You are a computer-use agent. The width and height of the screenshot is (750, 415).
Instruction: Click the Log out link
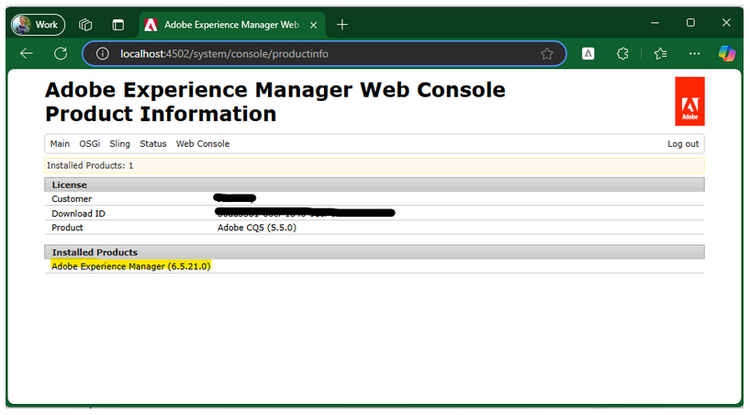pyautogui.click(x=683, y=144)
